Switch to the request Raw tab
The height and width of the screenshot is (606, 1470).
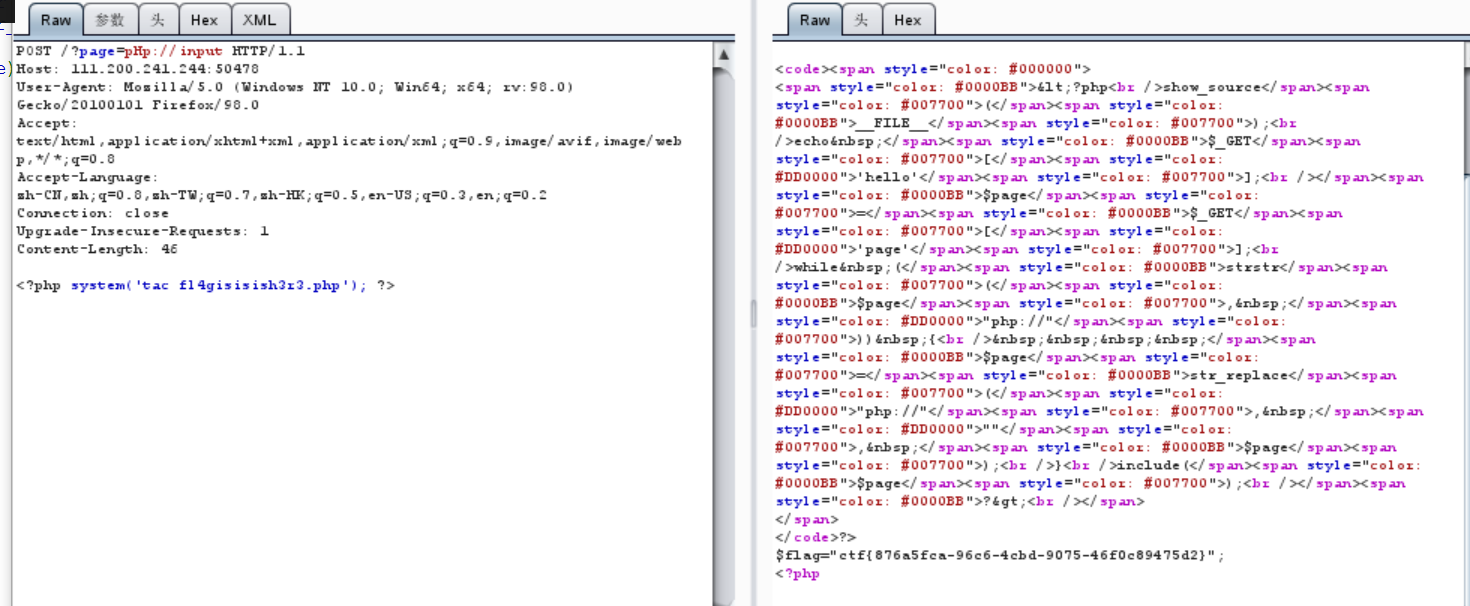click(x=55, y=19)
